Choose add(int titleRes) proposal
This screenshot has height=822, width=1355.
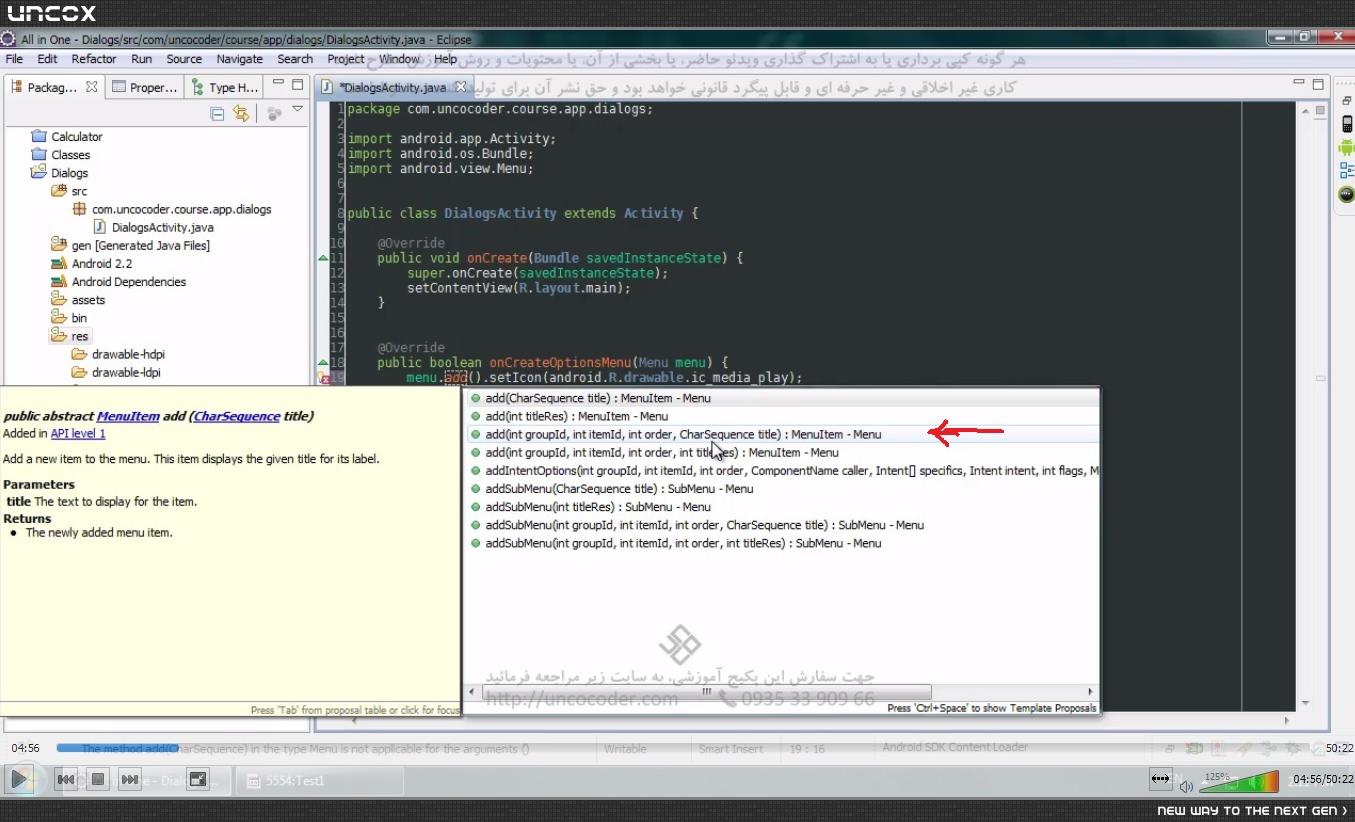[783, 416]
